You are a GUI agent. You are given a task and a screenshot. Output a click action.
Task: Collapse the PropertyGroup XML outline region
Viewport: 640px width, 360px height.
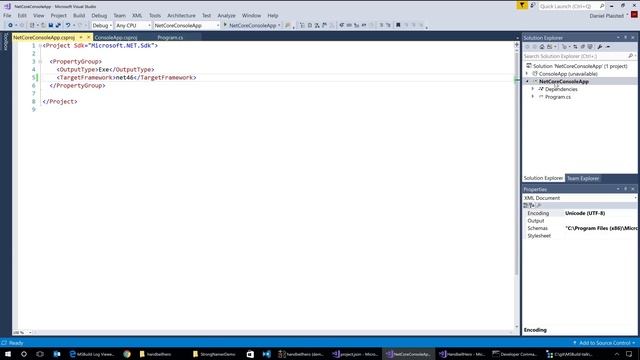pyautogui.click(x=40, y=62)
